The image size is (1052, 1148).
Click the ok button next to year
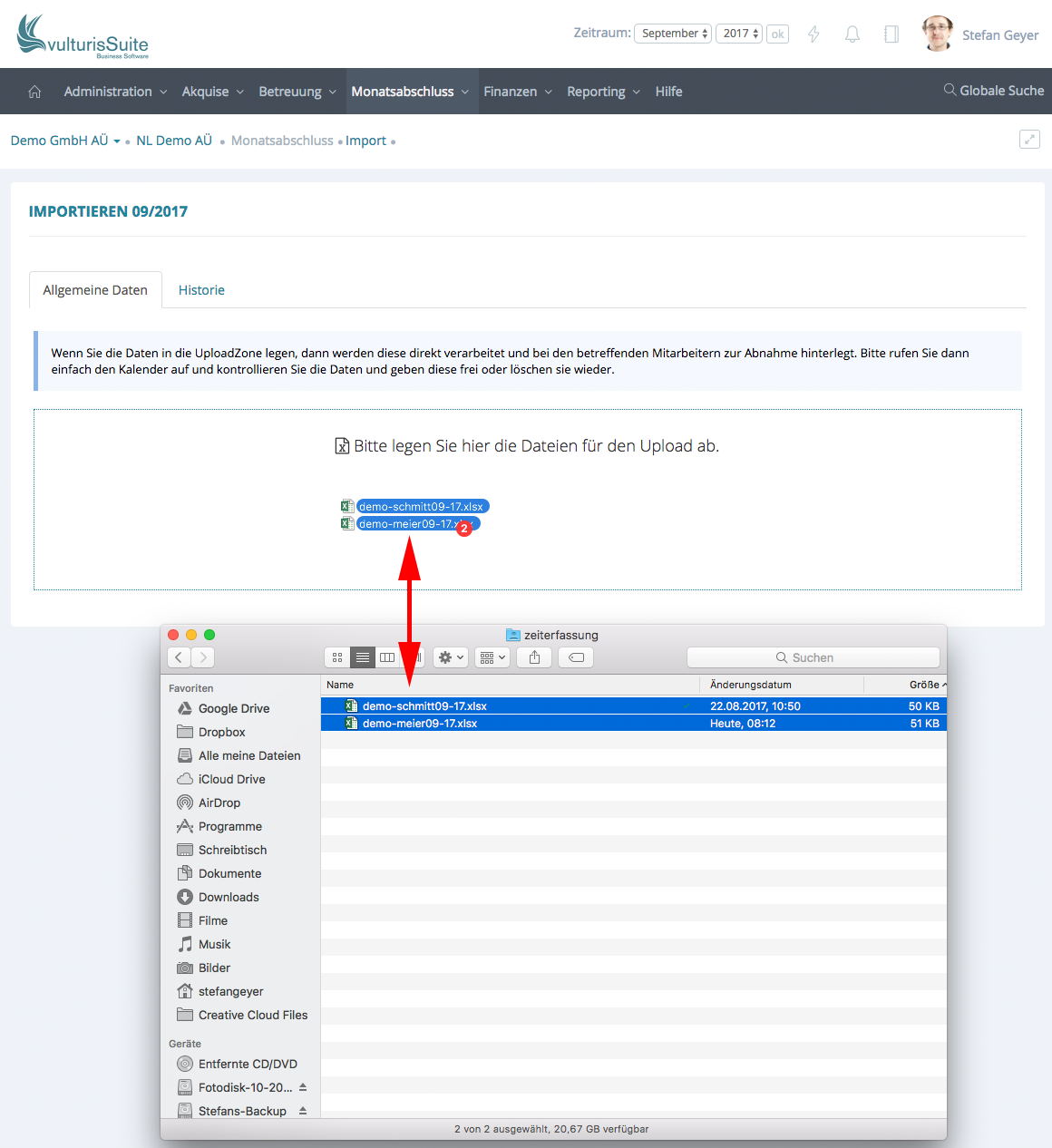click(777, 34)
